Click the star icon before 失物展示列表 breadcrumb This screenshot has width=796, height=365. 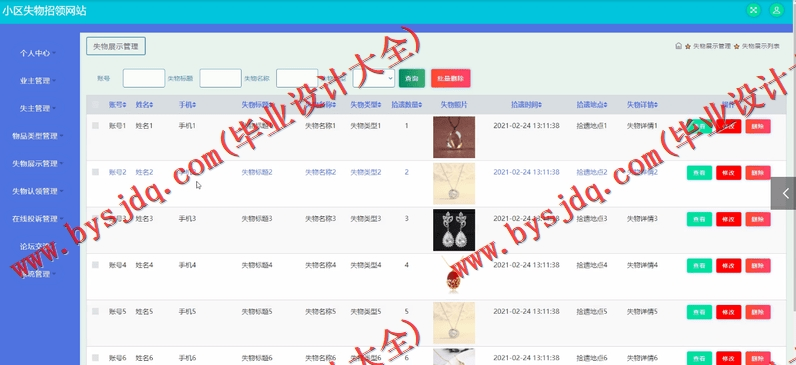pos(737,46)
